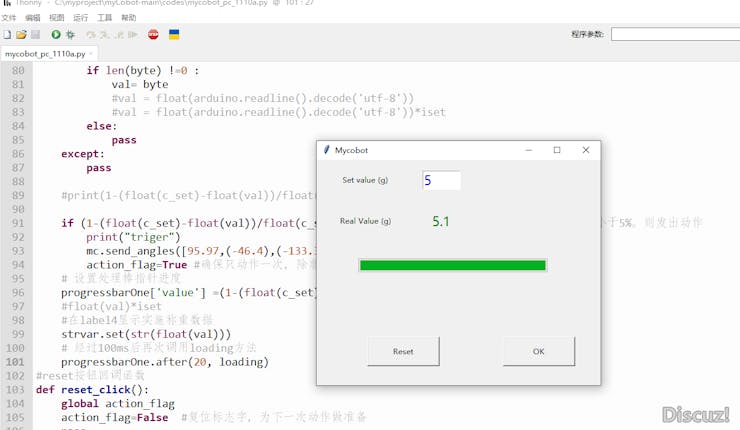Maximize the Mycobot window

pos(557,150)
